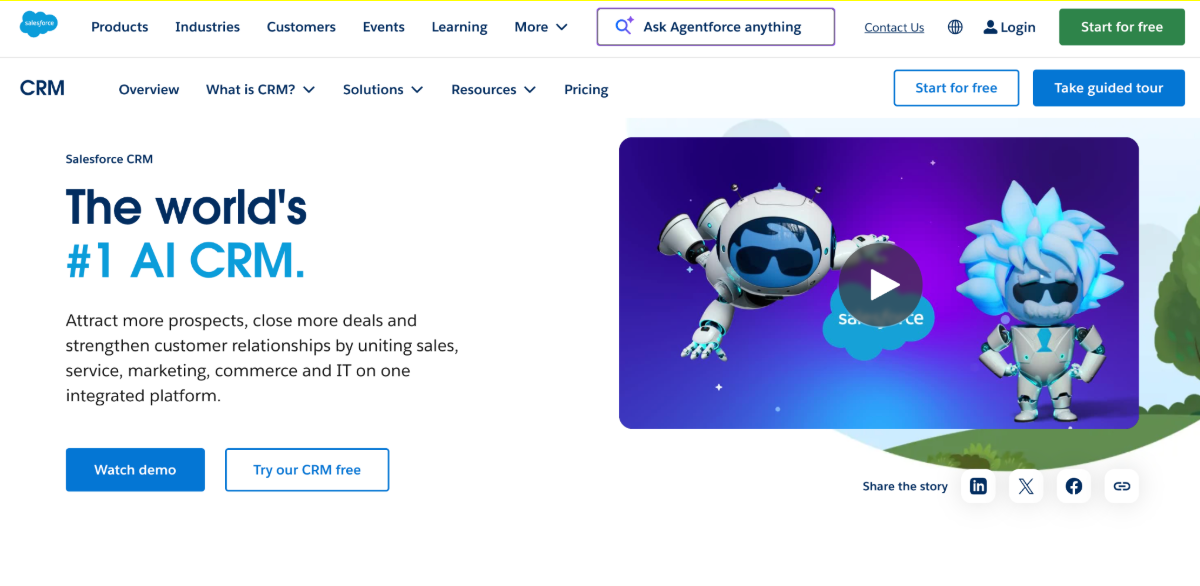Click the video thumbnail with robot characters
The width and height of the screenshot is (1200, 586).
point(879,283)
